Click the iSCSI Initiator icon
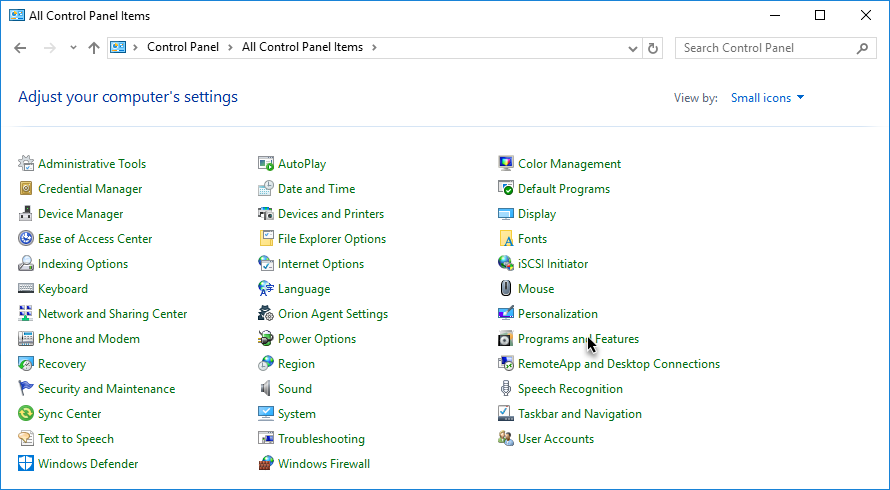The width and height of the screenshot is (890, 490). pos(506,263)
